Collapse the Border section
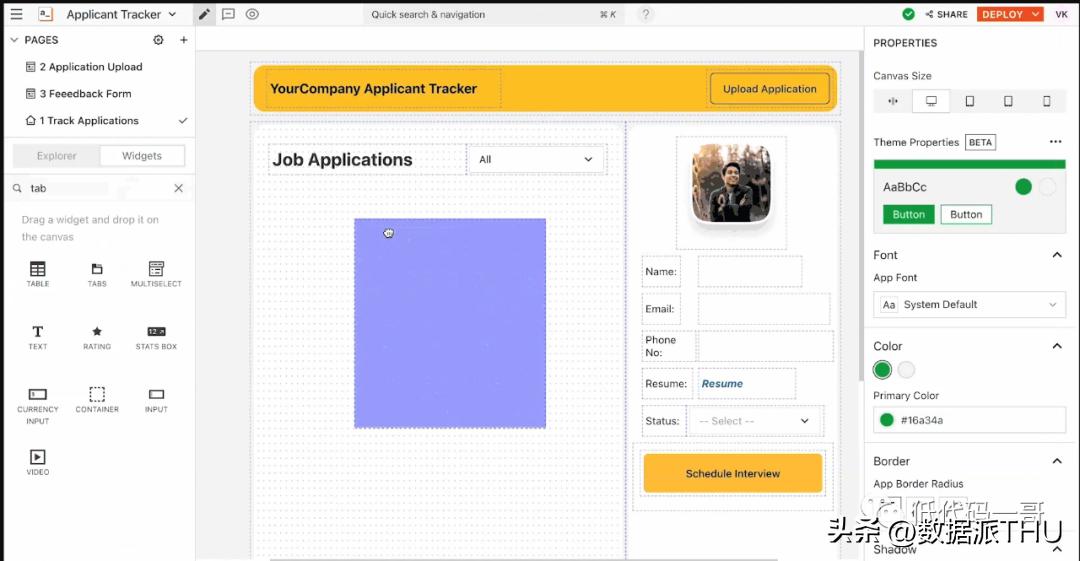Screen dimensions: 1080x561 (1057, 461)
